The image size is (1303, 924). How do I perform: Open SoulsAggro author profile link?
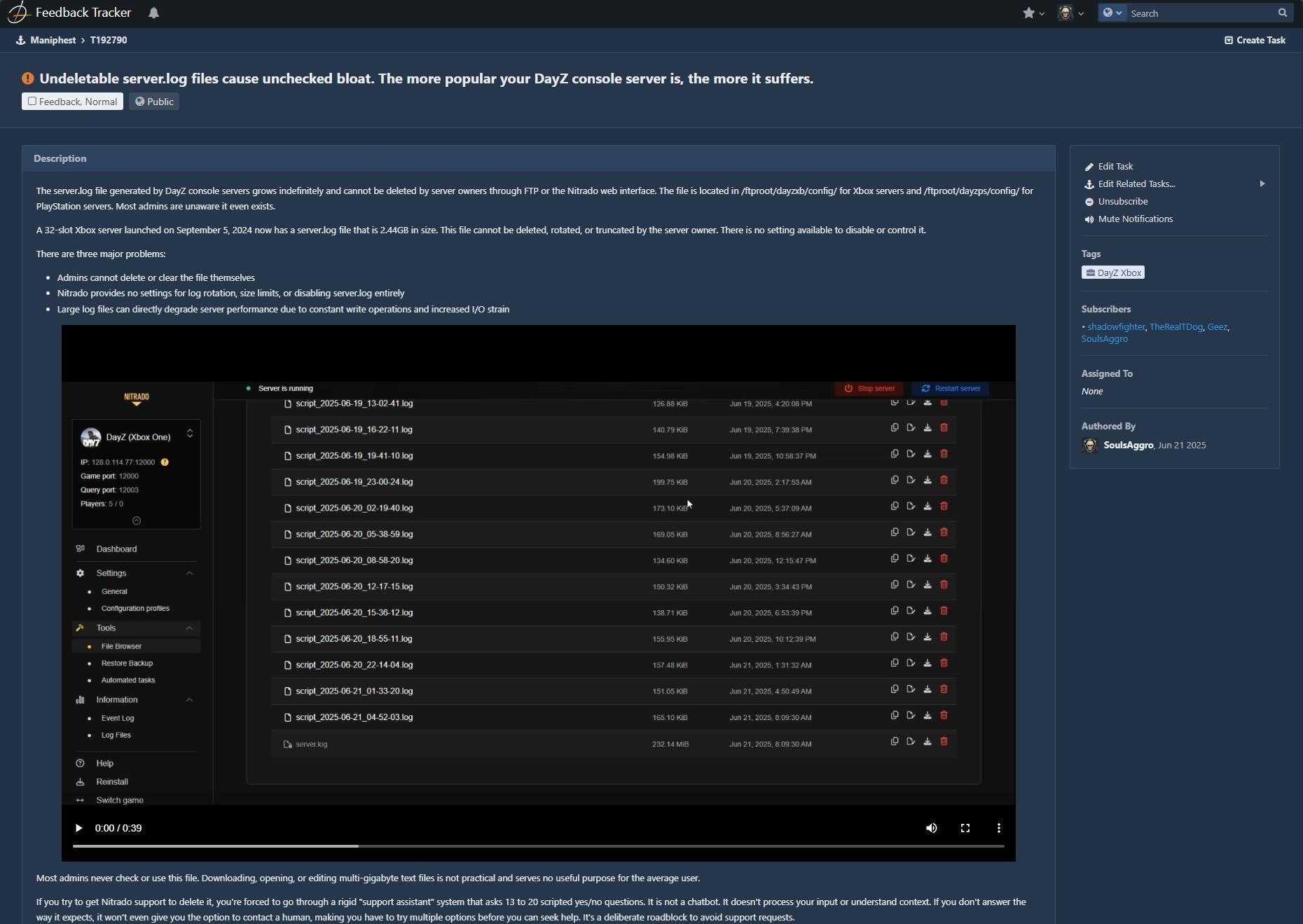pos(1129,446)
